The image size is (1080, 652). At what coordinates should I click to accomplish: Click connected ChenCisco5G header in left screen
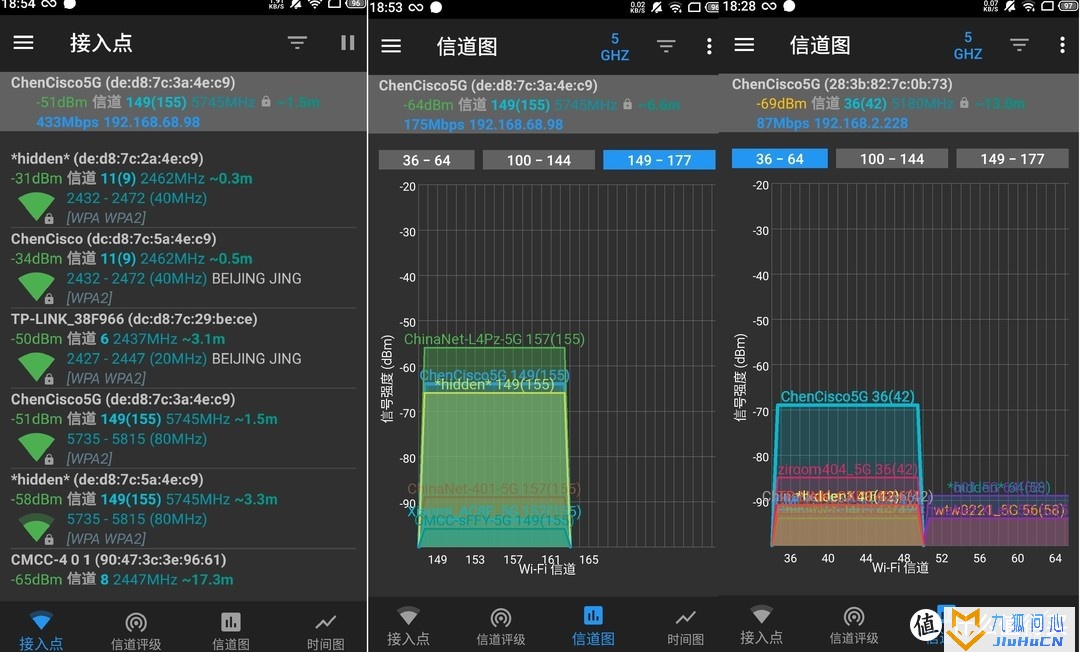[183, 102]
